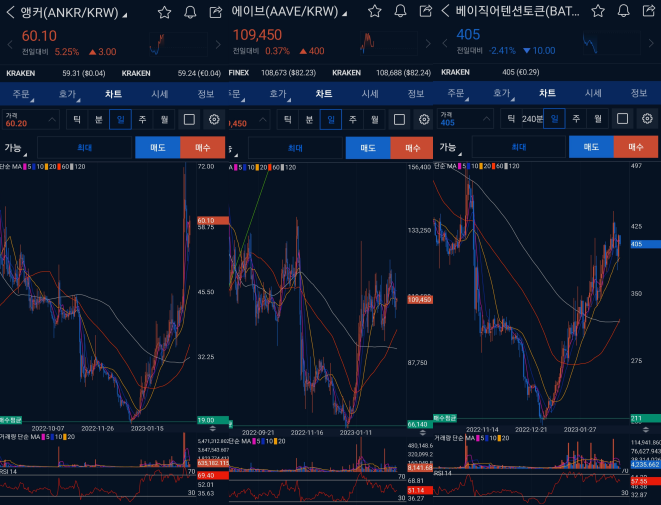Tick the checkbox beside ANKR chart gear
This screenshot has height=505, width=661.
(x=188, y=119)
